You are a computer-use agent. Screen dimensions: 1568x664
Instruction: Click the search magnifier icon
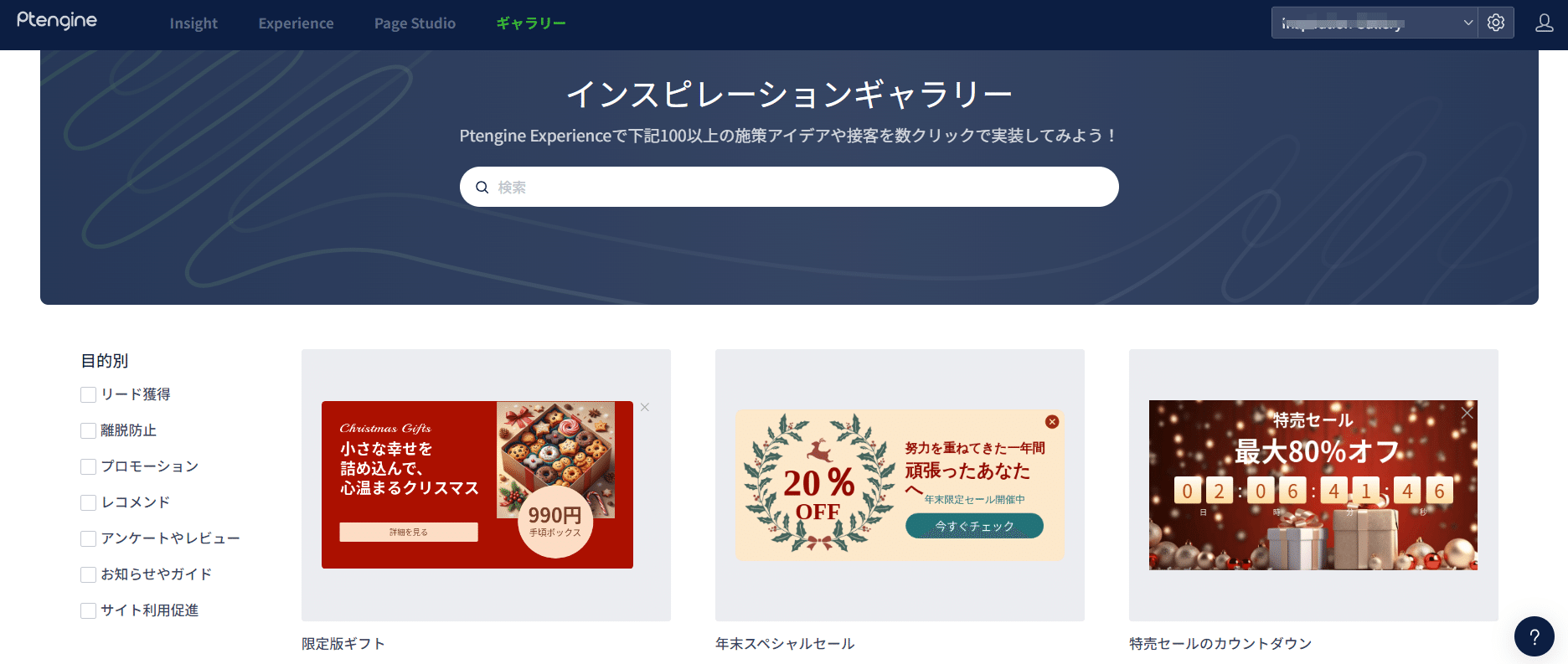point(482,187)
